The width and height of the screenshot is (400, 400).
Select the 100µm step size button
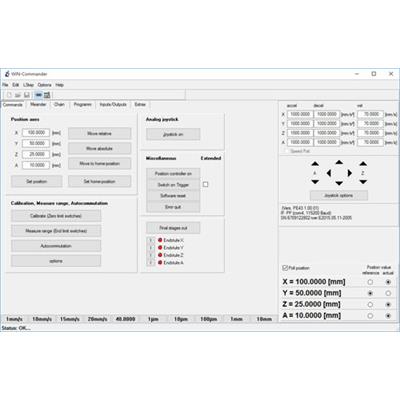pos(208,319)
